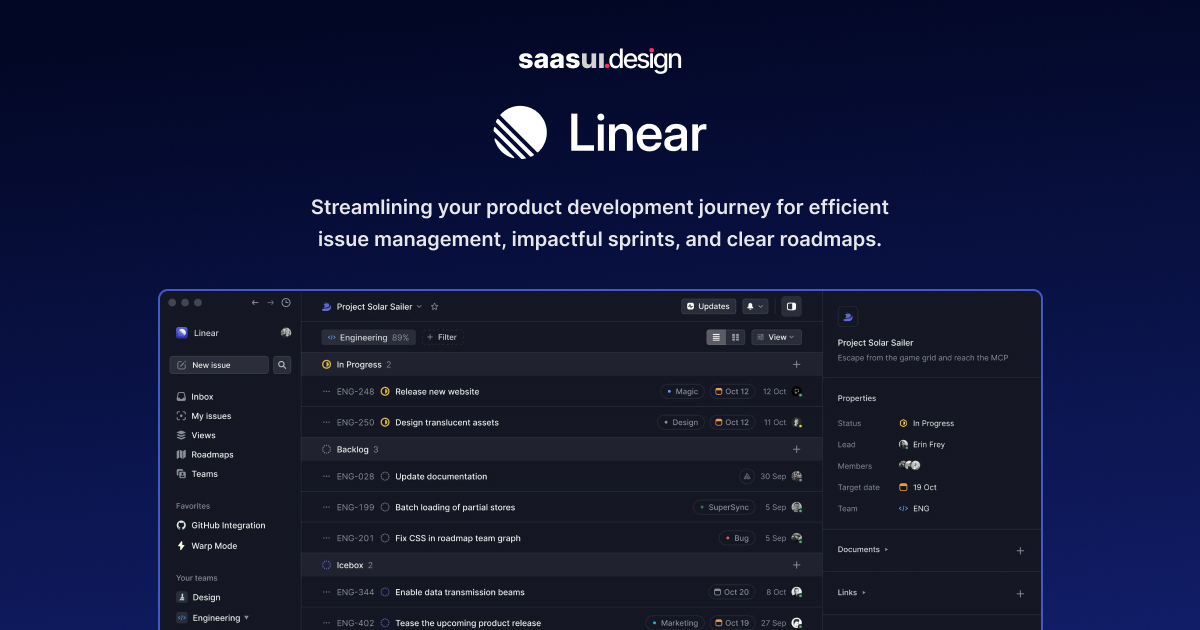Open the ENG-199 row options dots
Screen dimensions: 1200x630
point(326,507)
